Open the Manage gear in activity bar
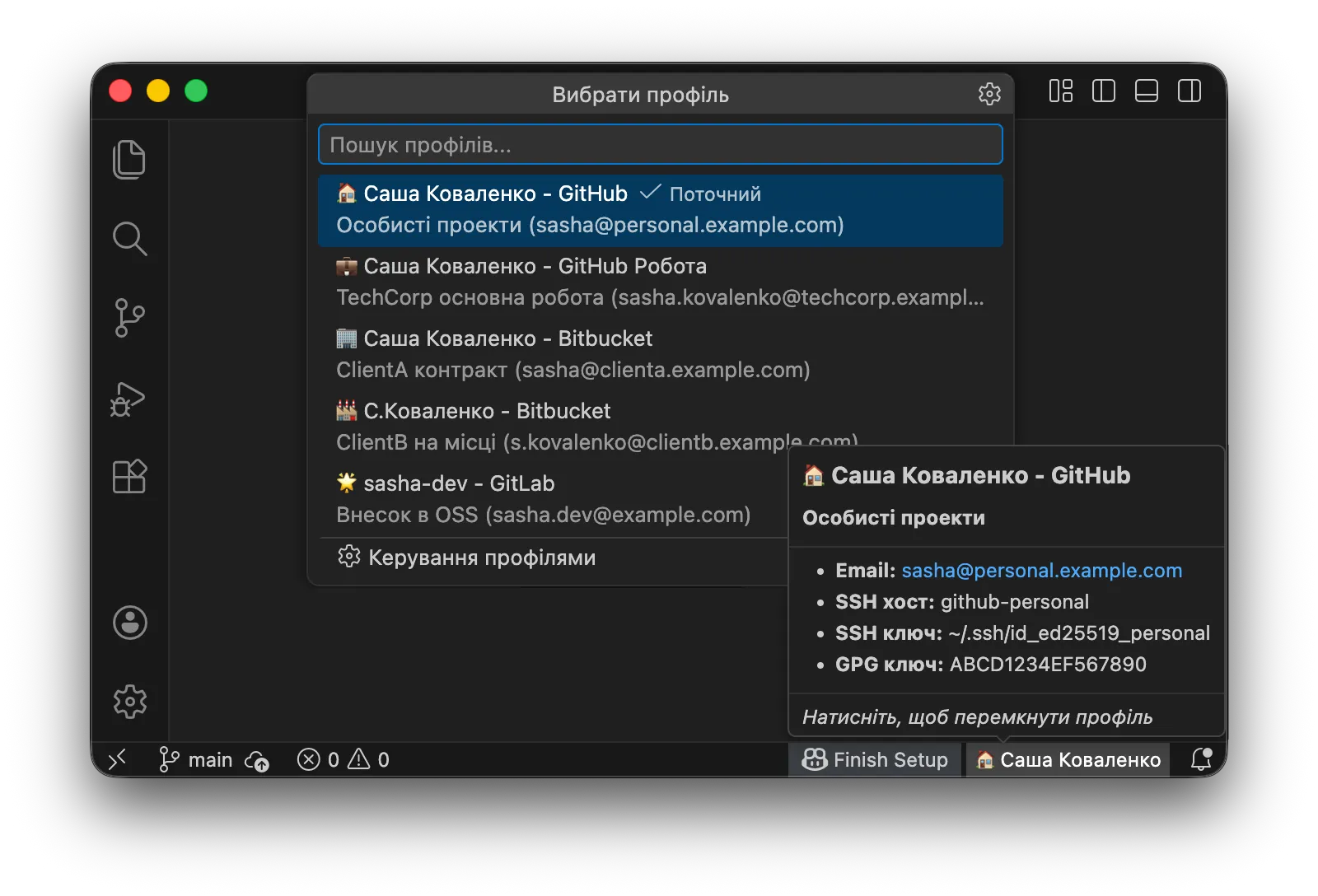 (129, 702)
